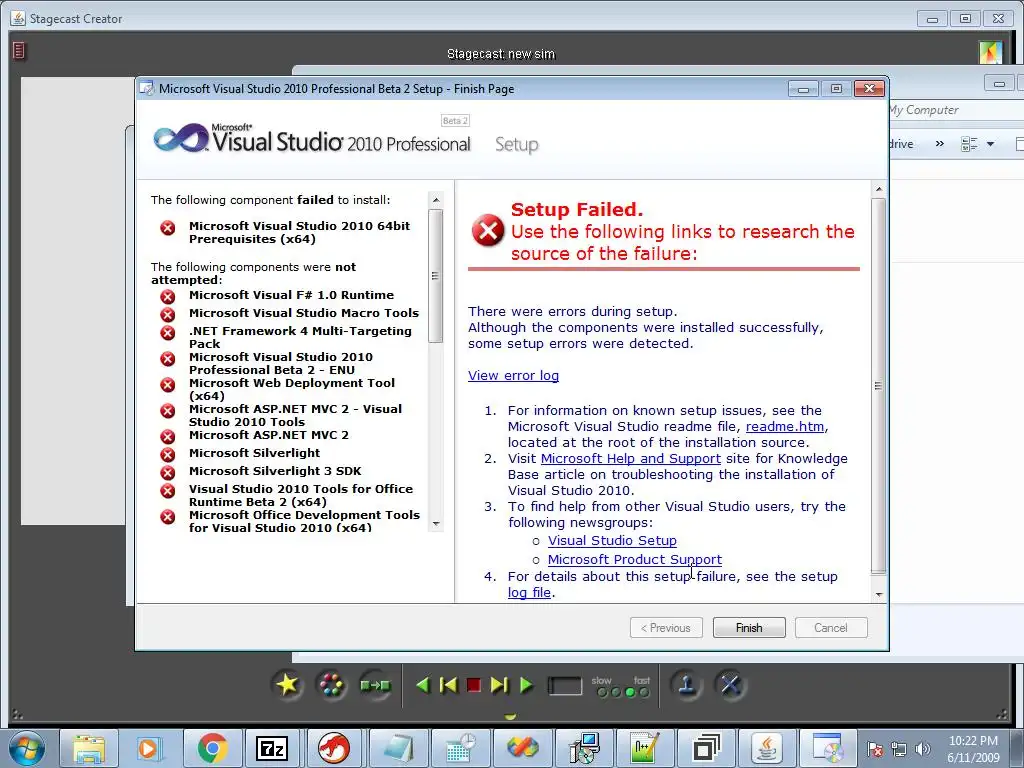Select 'Microsoft ASP.NET MVC 2' entry
The height and width of the screenshot is (768, 1024).
[x=268, y=435]
